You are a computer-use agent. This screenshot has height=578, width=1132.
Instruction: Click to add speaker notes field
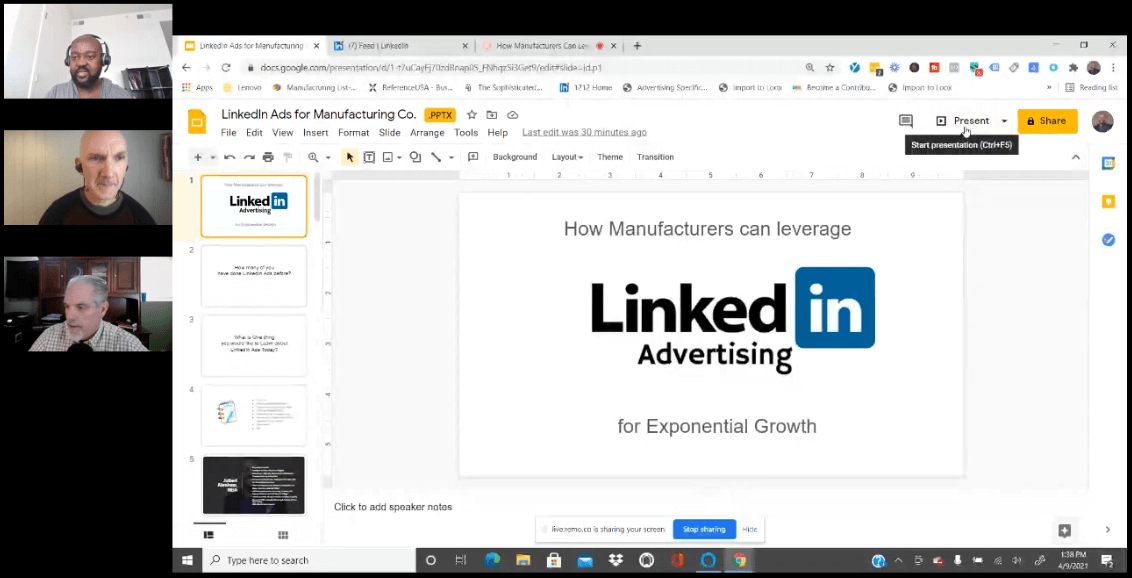click(393, 507)
